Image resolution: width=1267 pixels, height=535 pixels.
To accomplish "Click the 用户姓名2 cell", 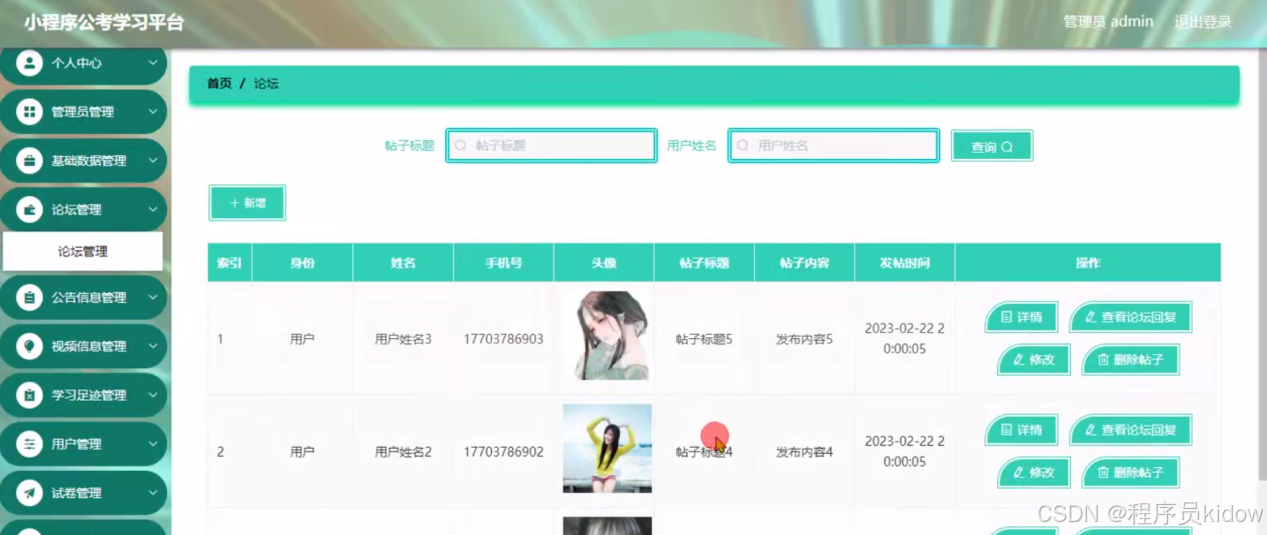I will [403, 452].
